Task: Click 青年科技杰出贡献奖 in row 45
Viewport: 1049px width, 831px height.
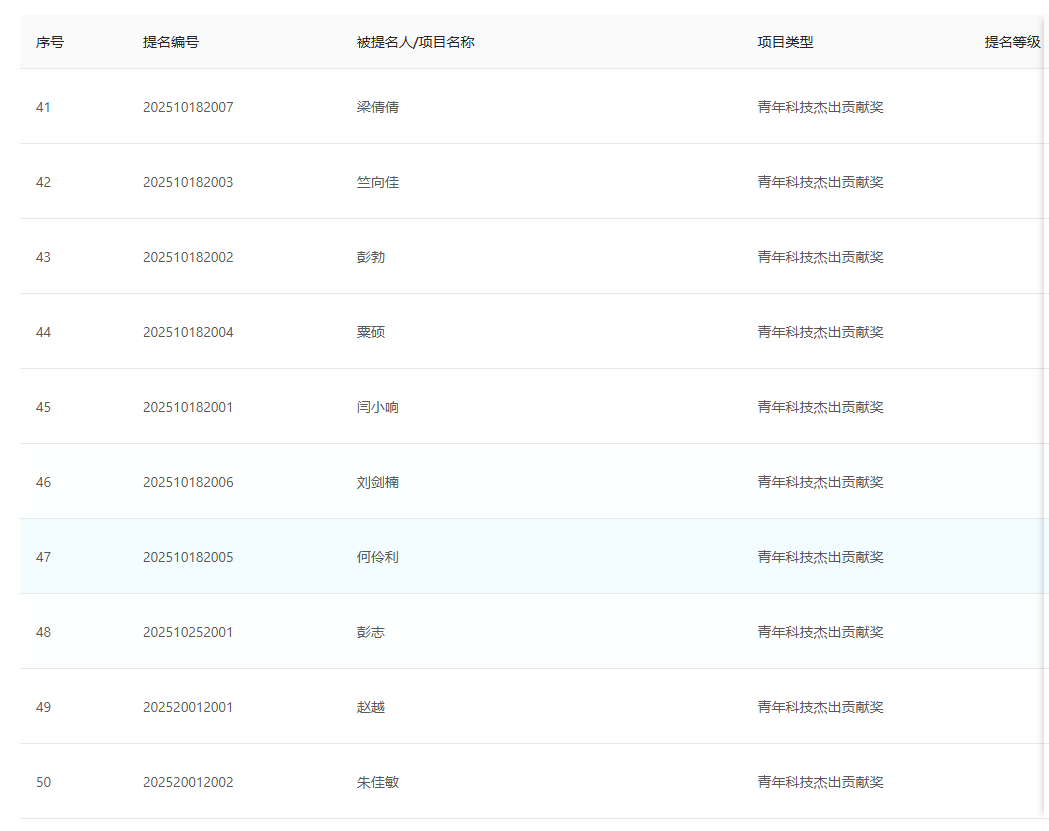Action: 819,407
